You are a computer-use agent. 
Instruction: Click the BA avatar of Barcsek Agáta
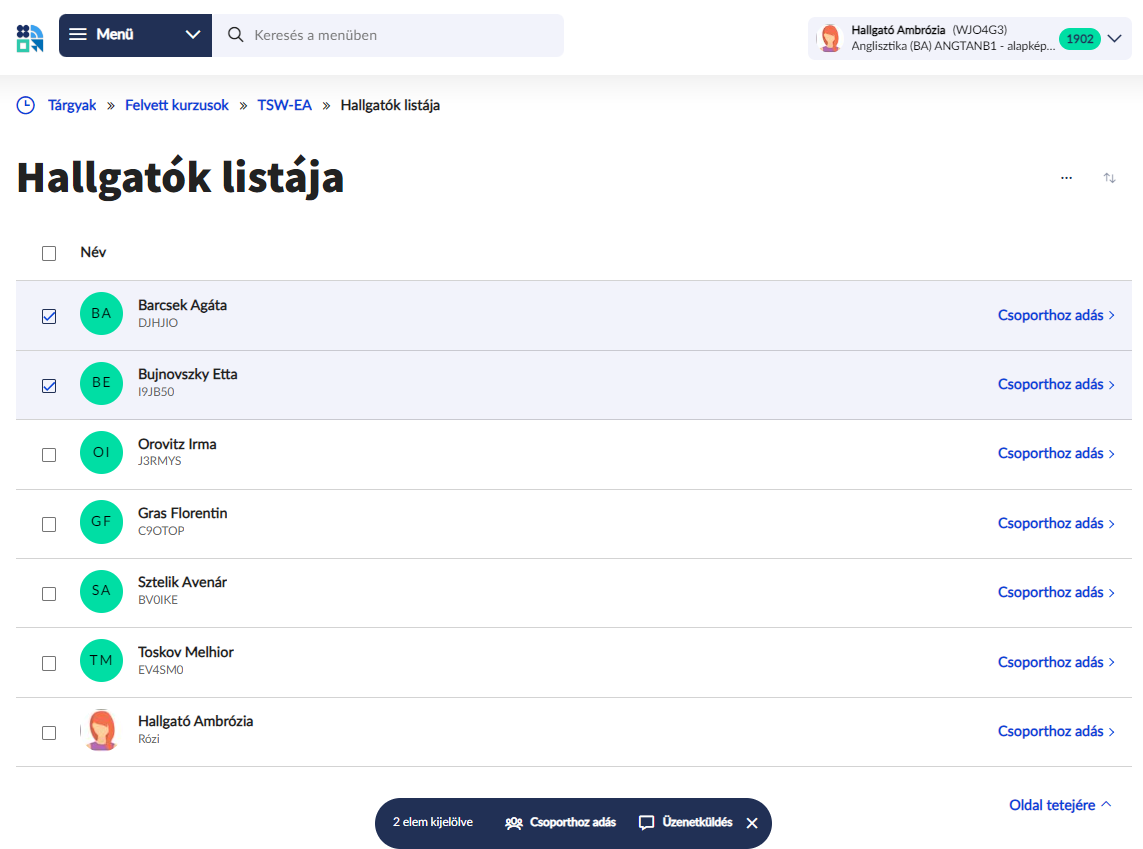pyautogui.click(x=101, y=314)
